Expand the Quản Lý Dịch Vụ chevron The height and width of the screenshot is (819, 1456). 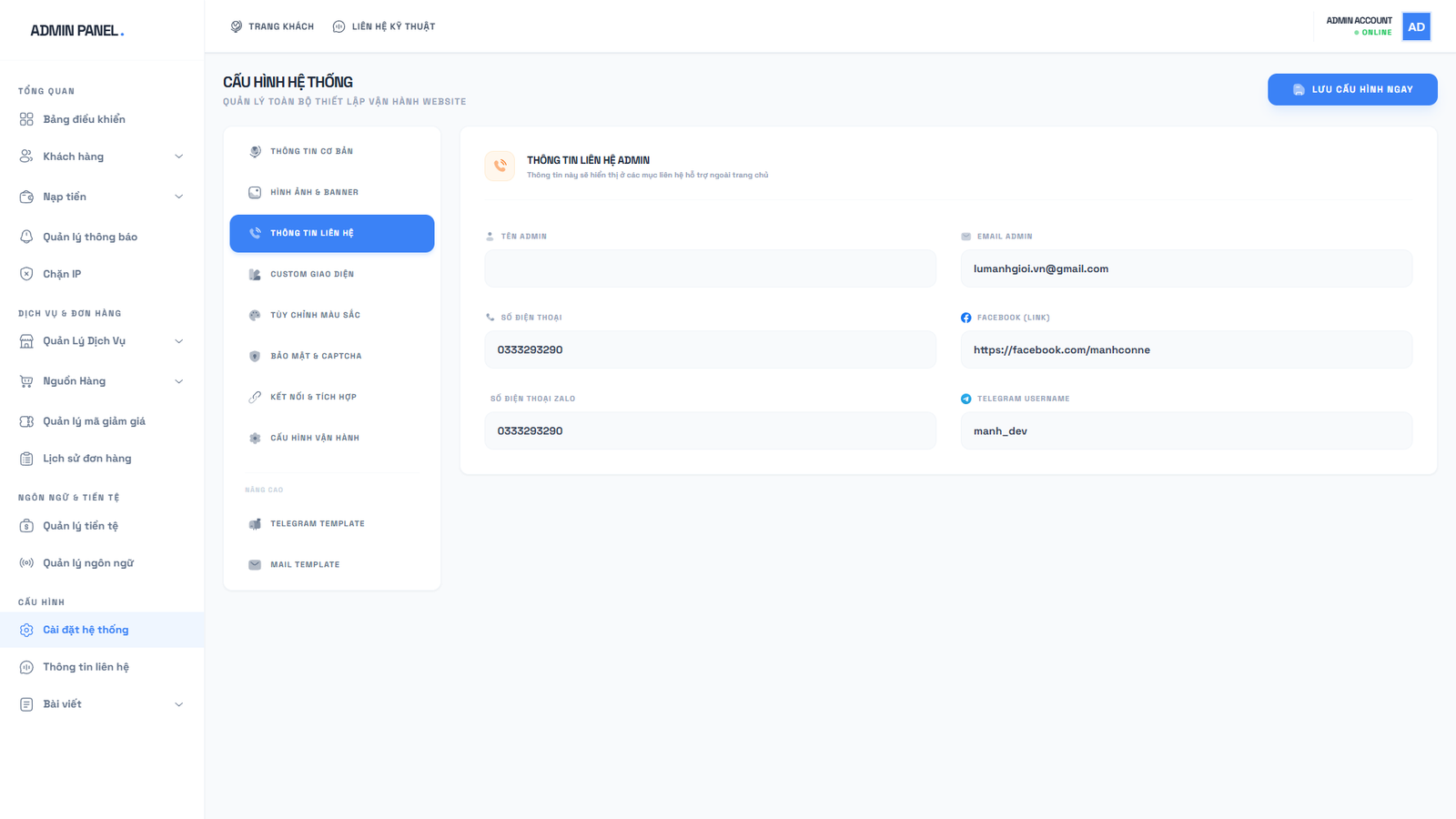click(x=178, y=341)
